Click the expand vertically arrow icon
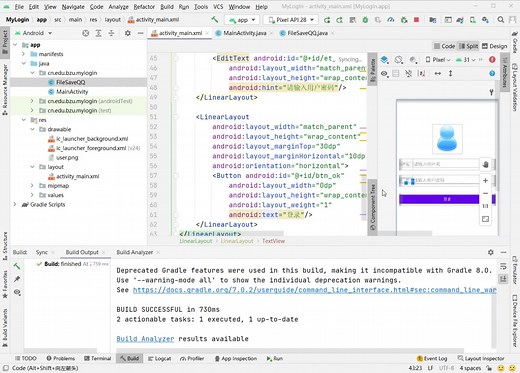The width and height of the screenshot is (520, 373). click(450, 73)
